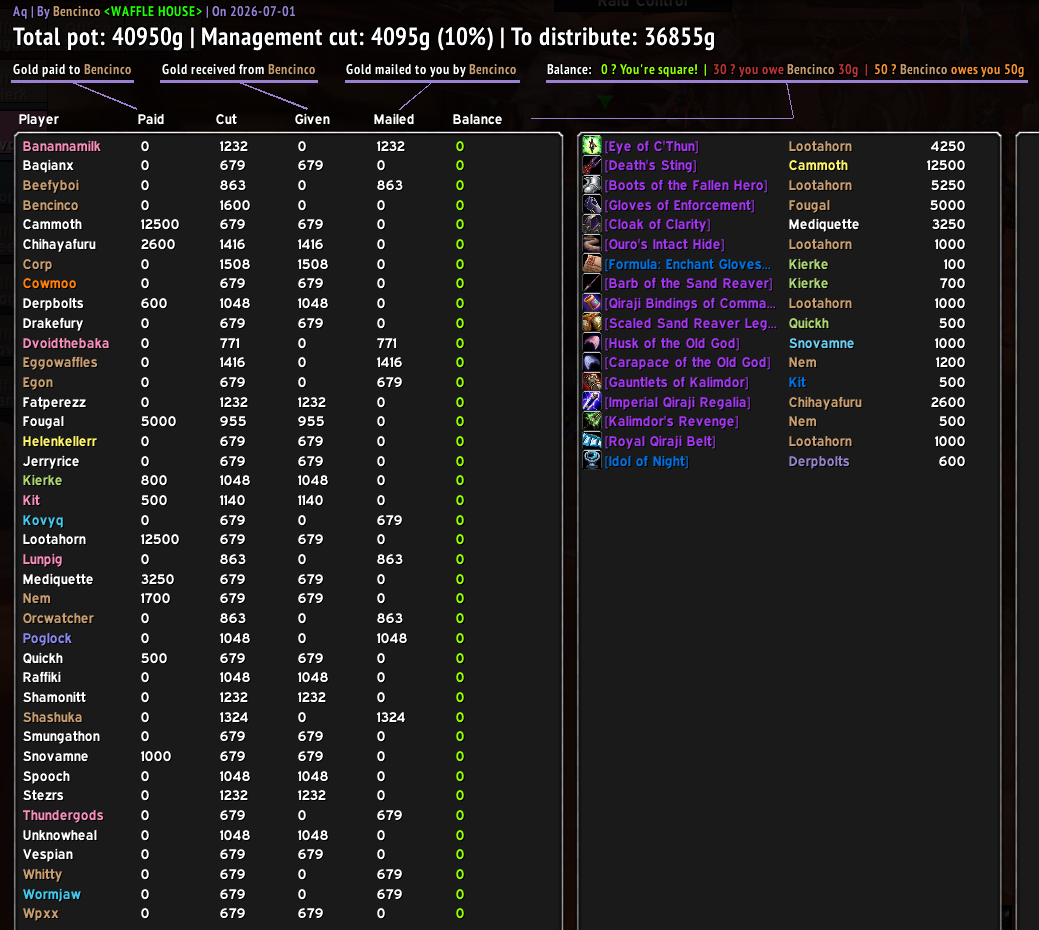Viewport: 1039px width, 930px height.
Task: Click the Boots of the Fallen Hero icon
Action: pyautogui.click(x=592, y=185)
